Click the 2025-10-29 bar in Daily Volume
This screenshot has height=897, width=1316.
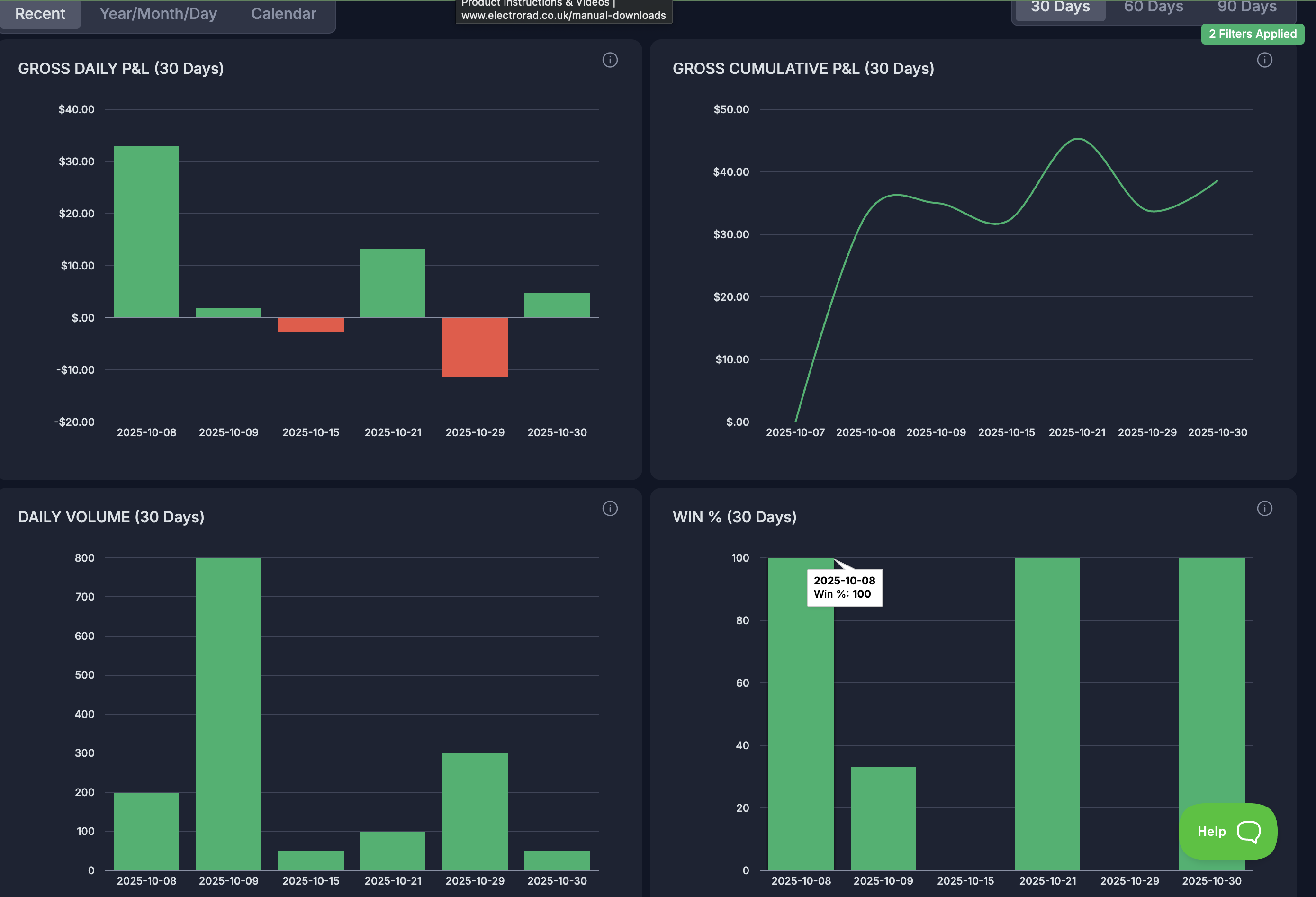click(x=475, y=811)
